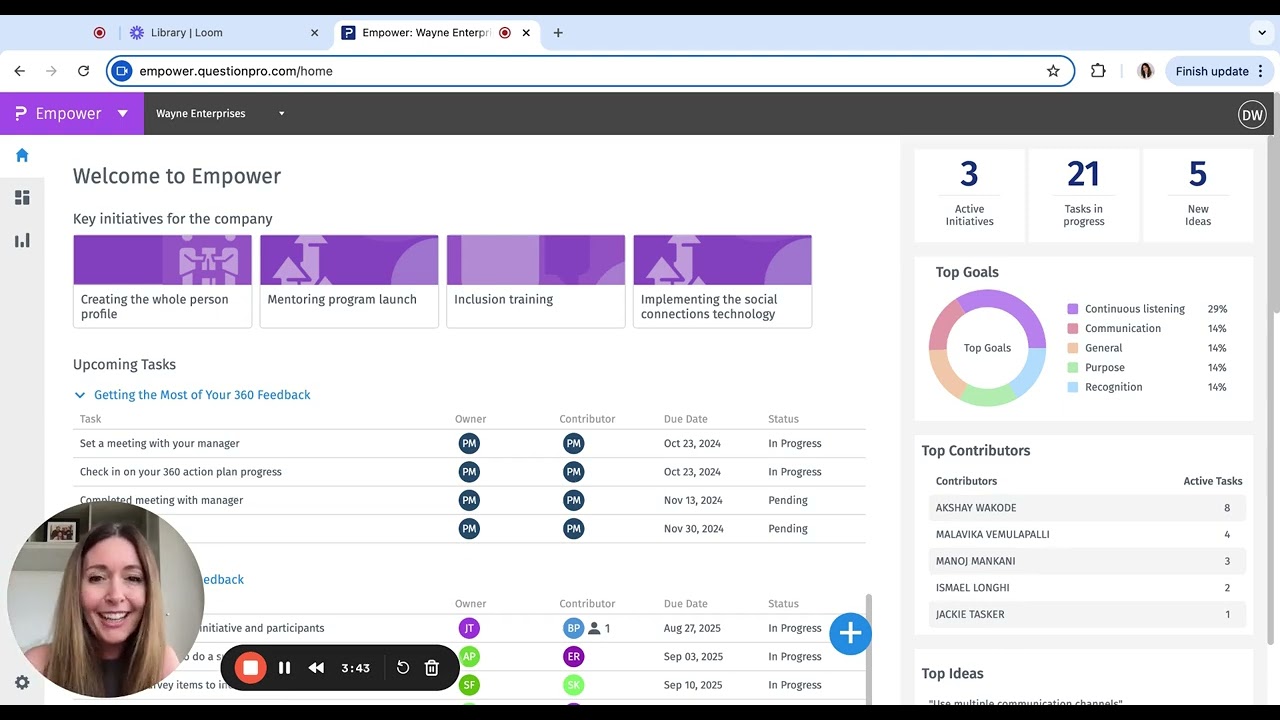Click the blue plus floating button

(x=850, y=633)
